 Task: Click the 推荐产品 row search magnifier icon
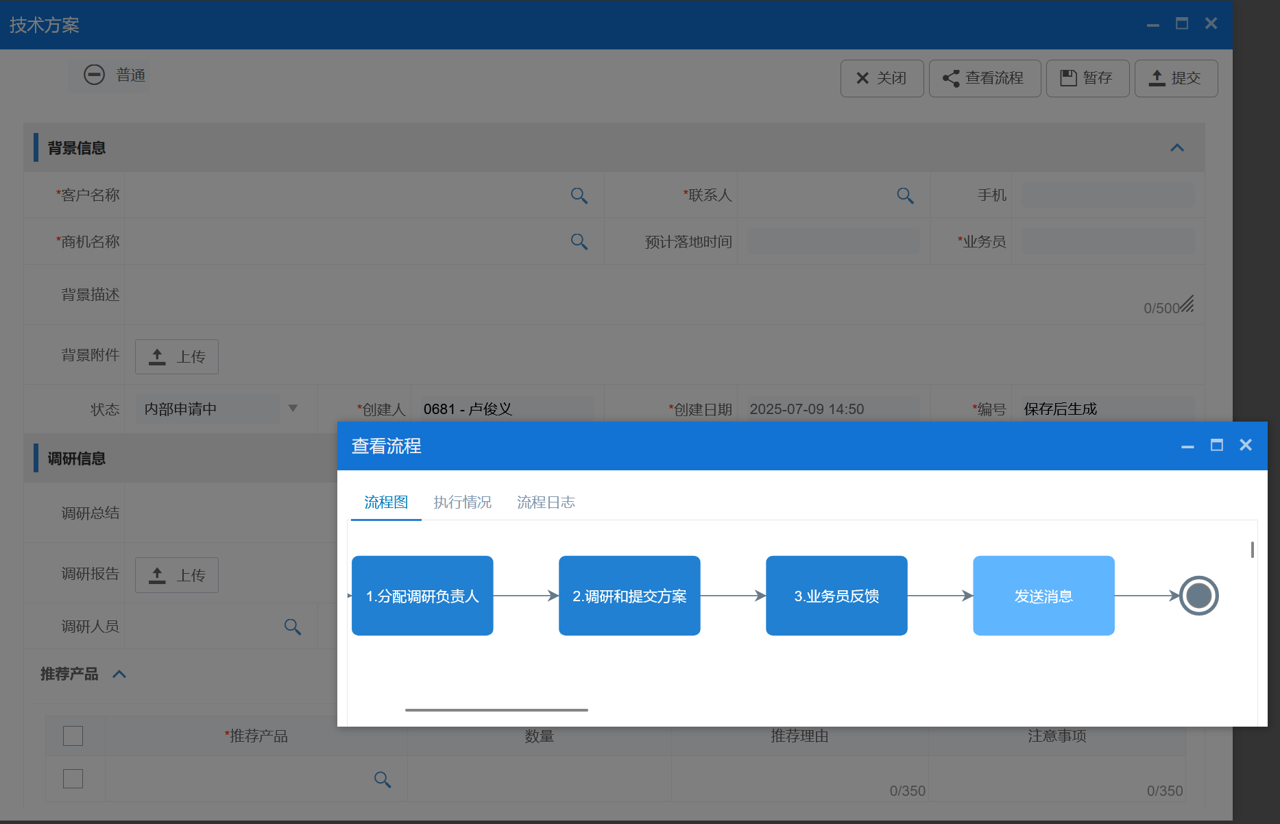(382, 778)
